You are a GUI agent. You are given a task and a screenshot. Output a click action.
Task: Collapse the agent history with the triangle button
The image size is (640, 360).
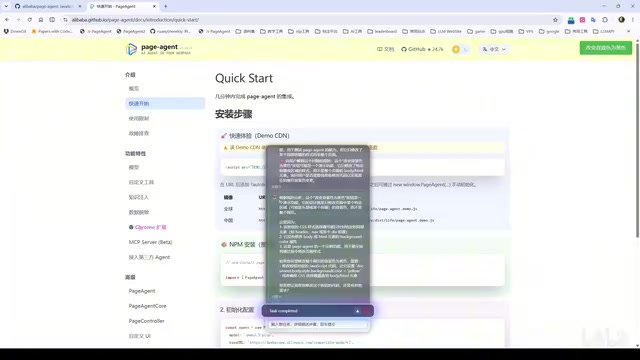pyautogui.click(x=357, y=311)
